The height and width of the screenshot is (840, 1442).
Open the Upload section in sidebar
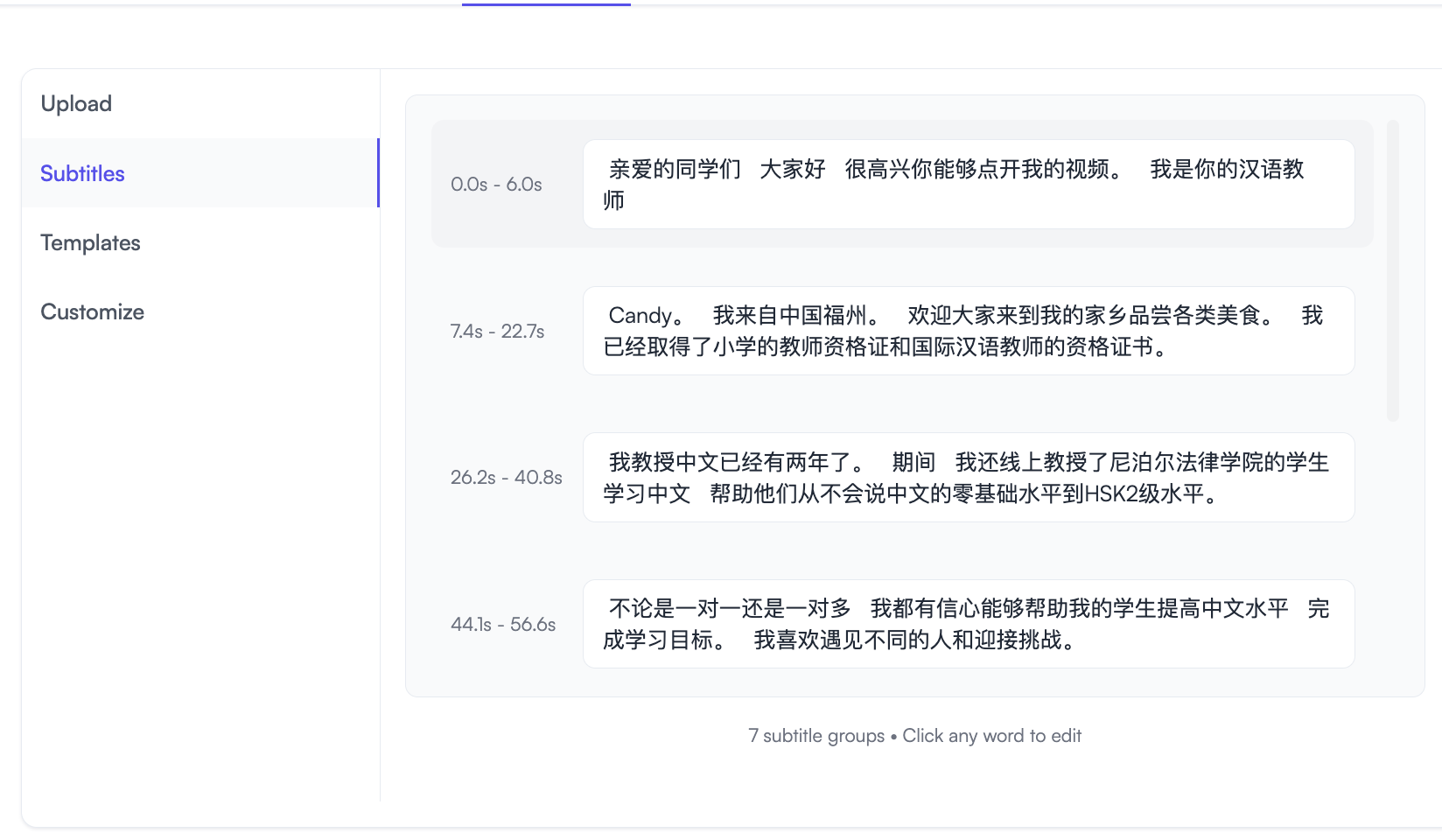point(76,103)
